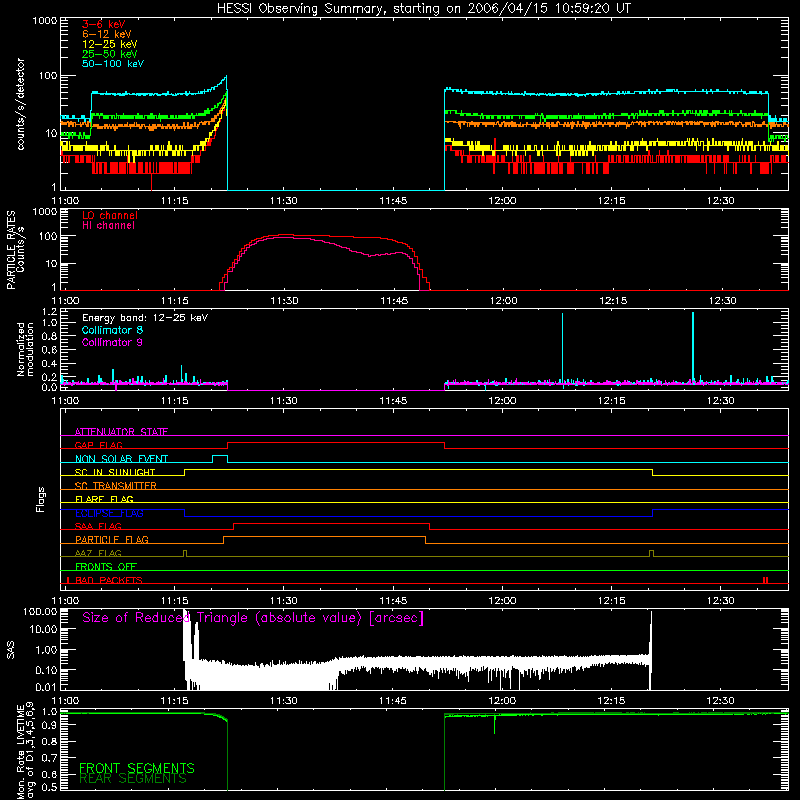
Task: Click the SAA_FLAG label
Action: (98, 526)
